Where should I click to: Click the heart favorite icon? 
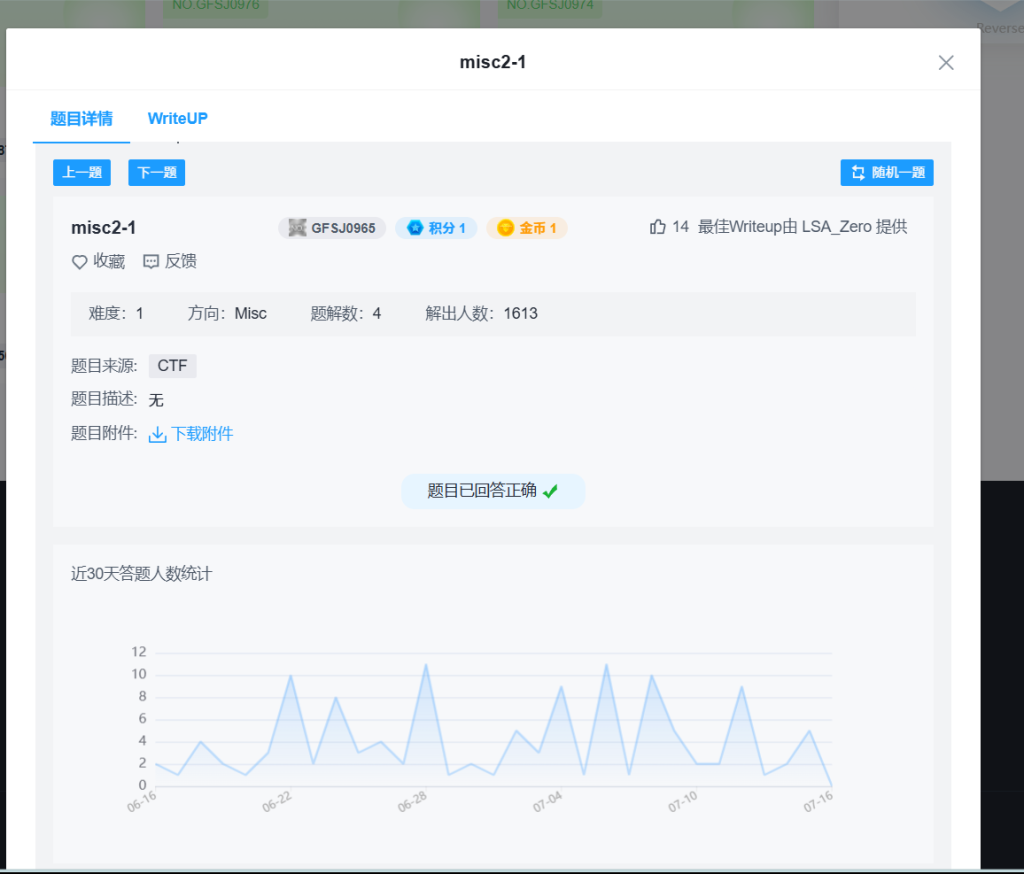[80, 262]
